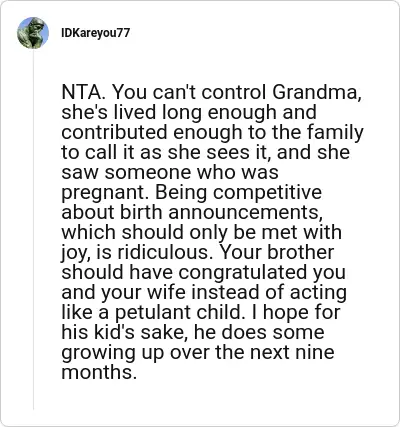
Task: Click the line 'she's lived long enough and'
Action: pos(189,113)
